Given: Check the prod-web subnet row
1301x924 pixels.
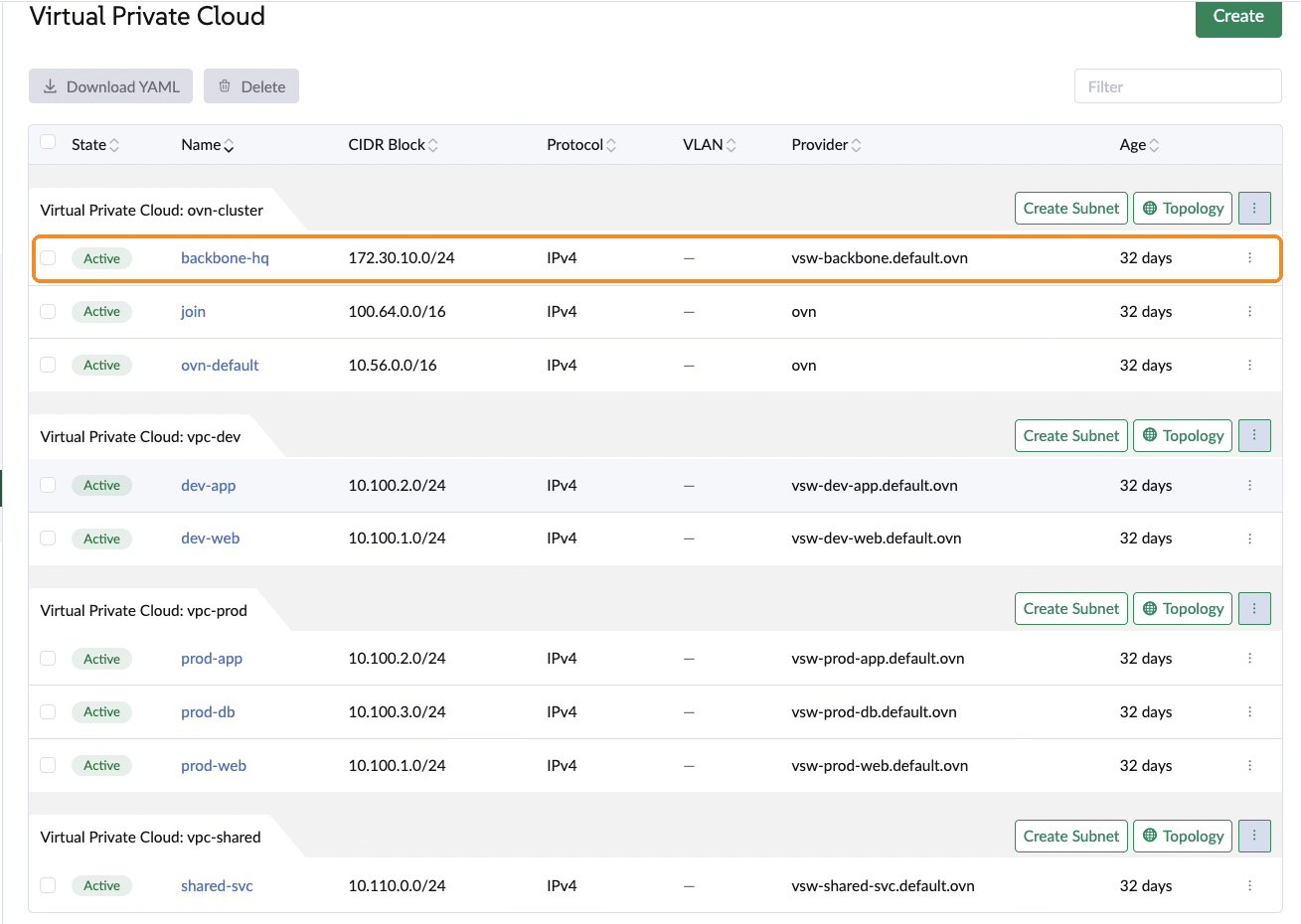Looking at the screenshot, I should click(48, 765).
